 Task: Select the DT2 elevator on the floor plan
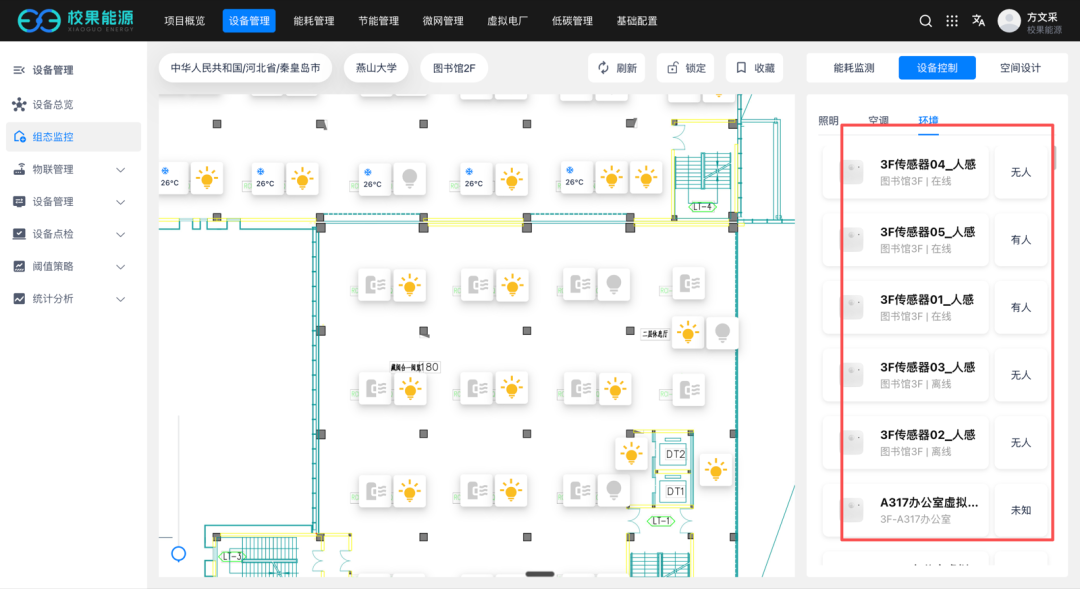[674, 454]
